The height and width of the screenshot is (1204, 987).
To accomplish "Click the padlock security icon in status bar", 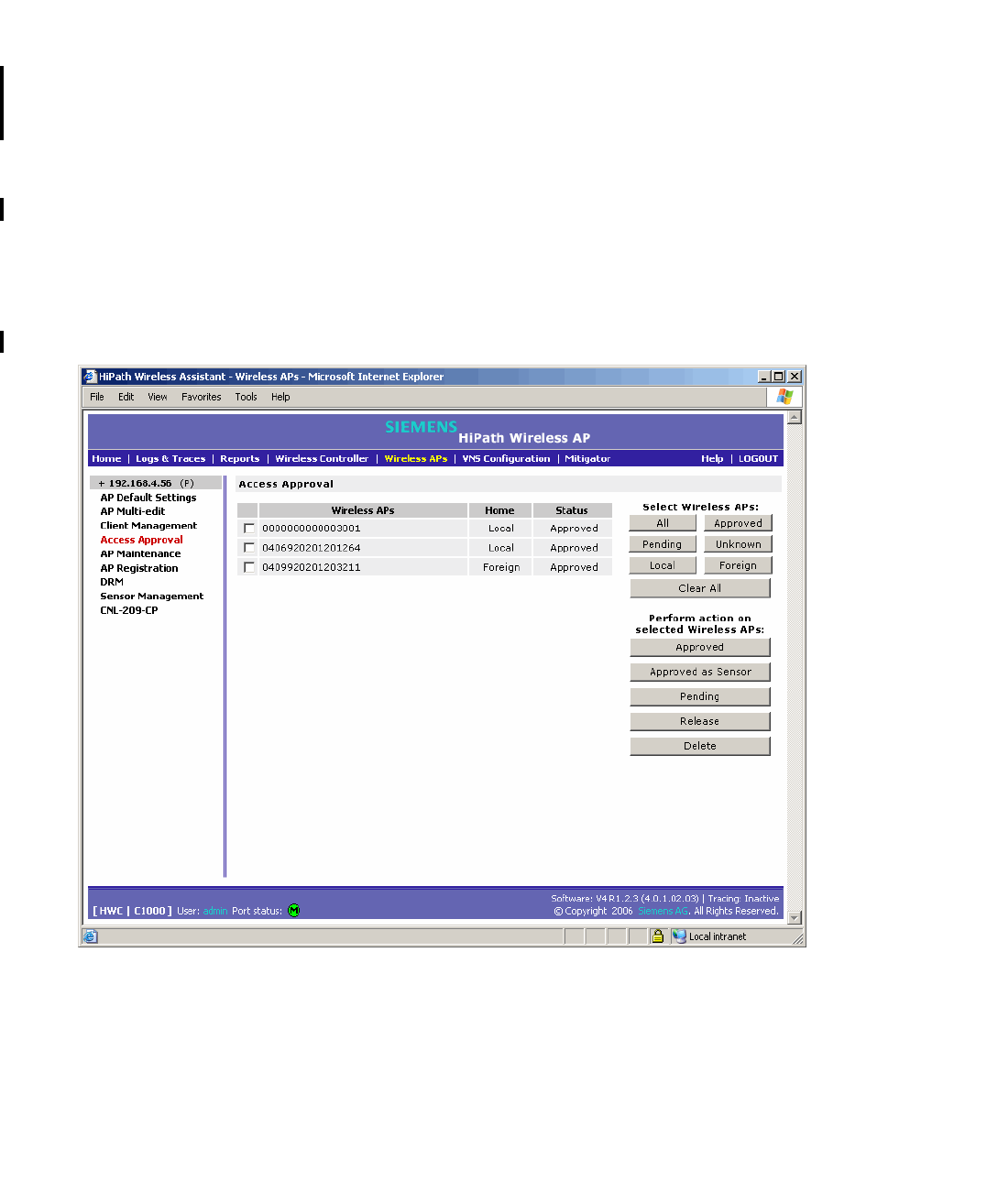I will pos(657,936).
